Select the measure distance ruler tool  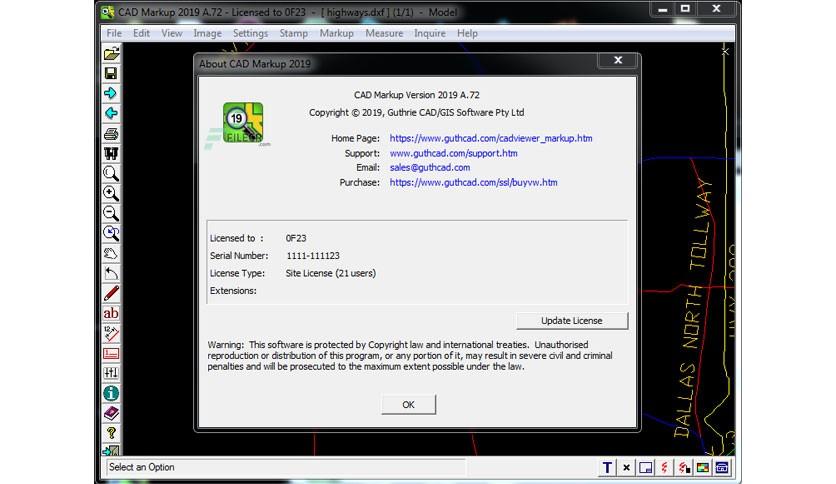point(111,333)
